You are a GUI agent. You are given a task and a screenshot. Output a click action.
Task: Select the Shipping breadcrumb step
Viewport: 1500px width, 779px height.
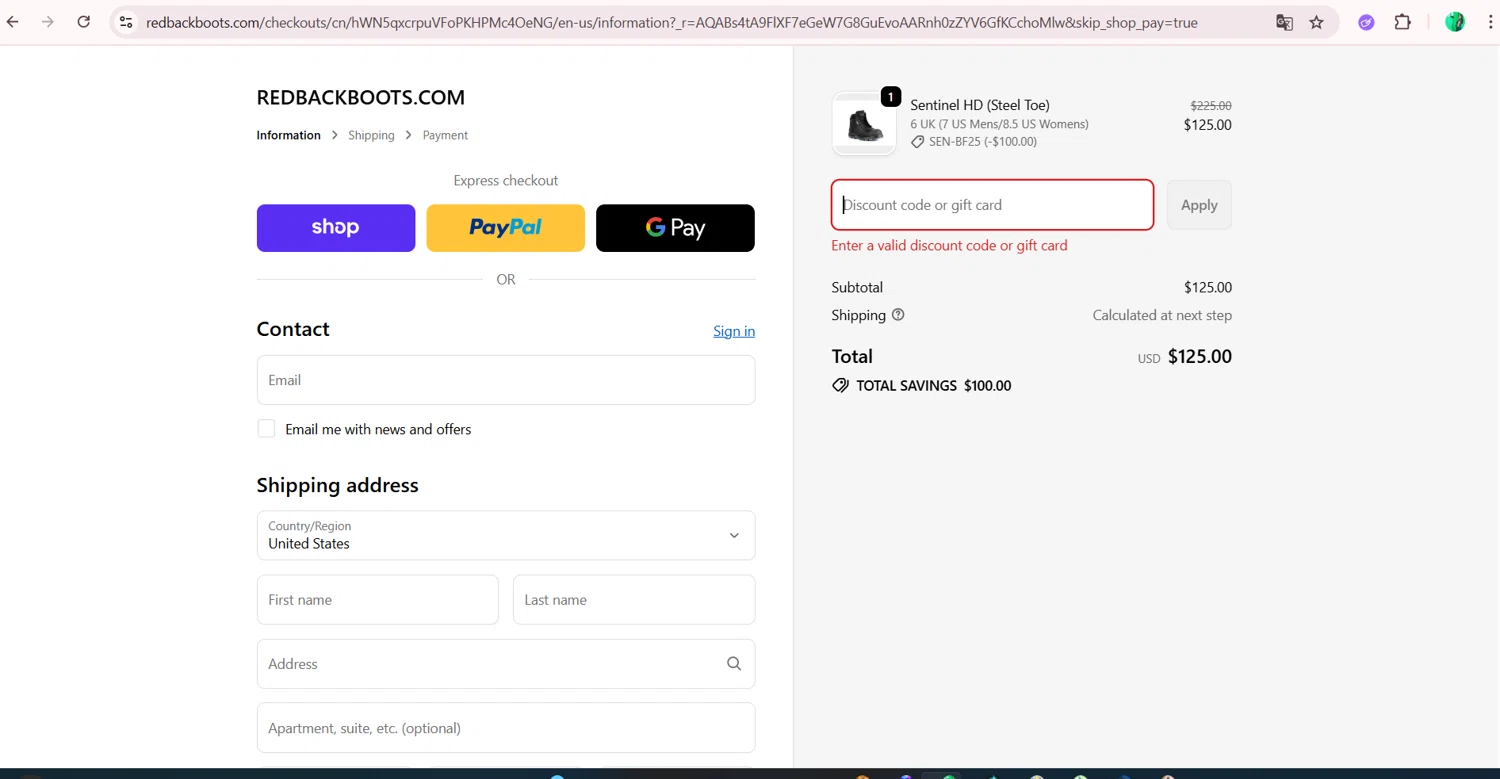pos(371,135)
